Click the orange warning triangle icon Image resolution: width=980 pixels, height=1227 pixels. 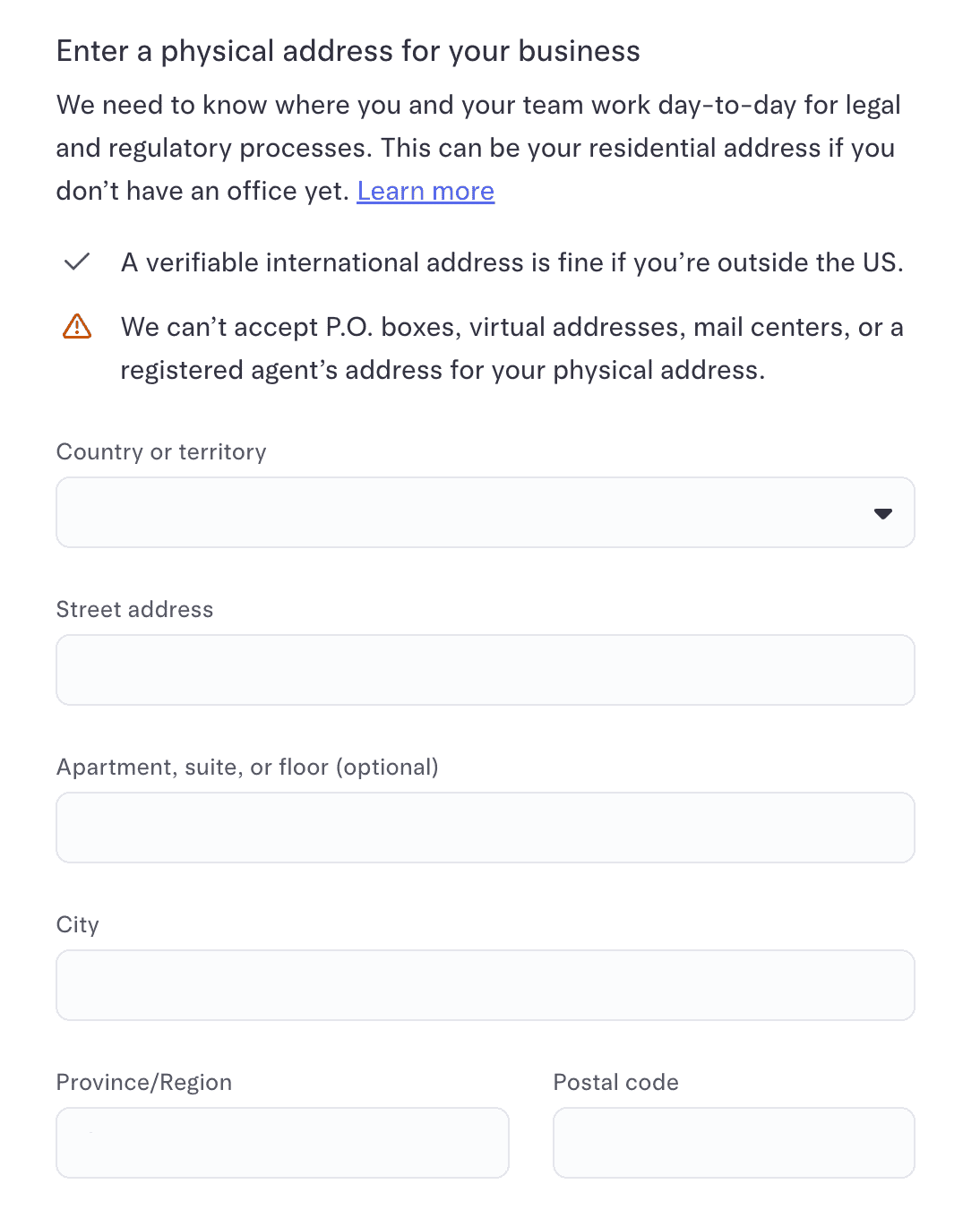point(77,327)
